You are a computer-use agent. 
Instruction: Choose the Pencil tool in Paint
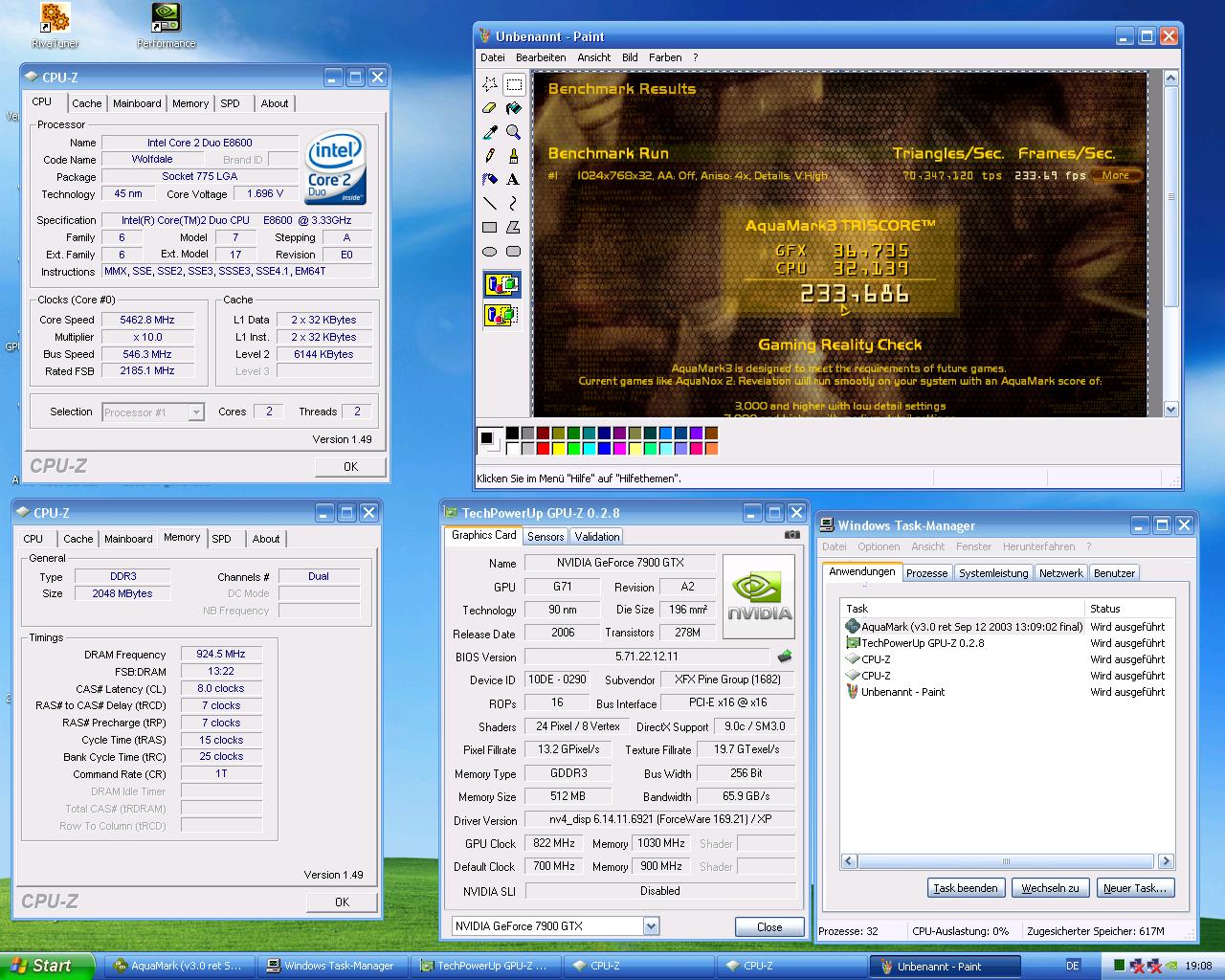click(490, 155)
